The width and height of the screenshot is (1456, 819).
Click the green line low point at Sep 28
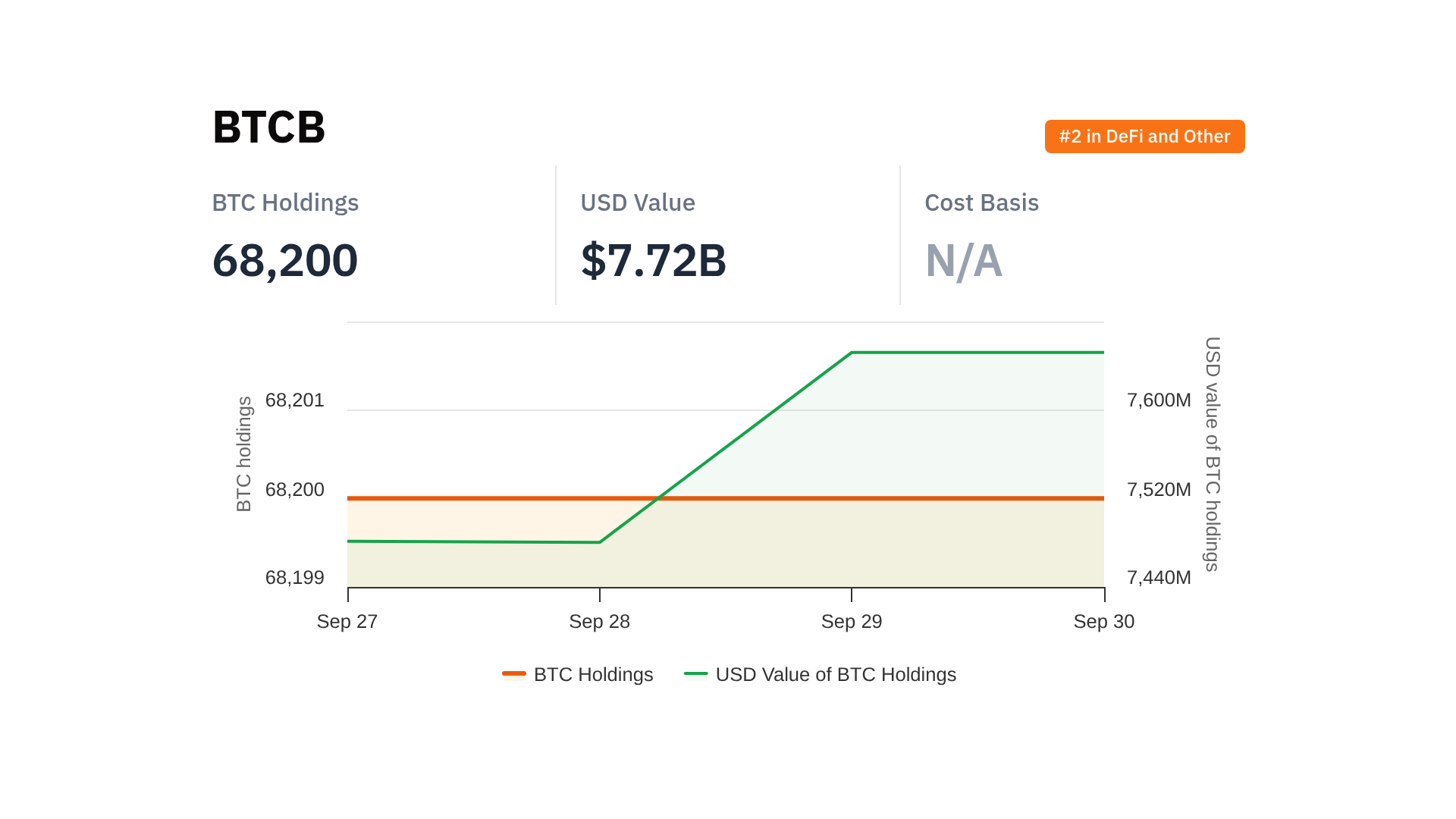[x=600, y=542]
